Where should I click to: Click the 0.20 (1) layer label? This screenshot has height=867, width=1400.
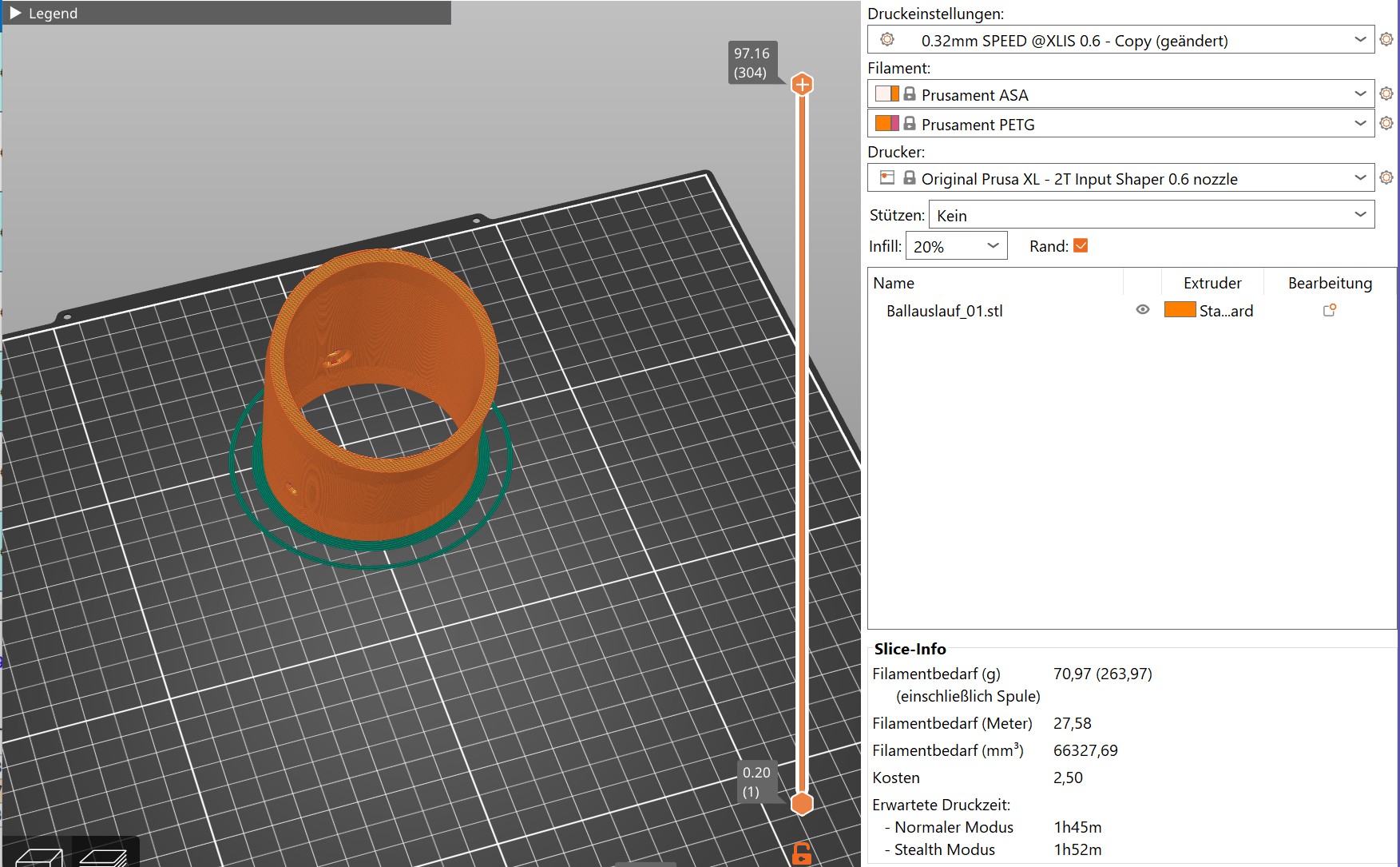(756, 781)
